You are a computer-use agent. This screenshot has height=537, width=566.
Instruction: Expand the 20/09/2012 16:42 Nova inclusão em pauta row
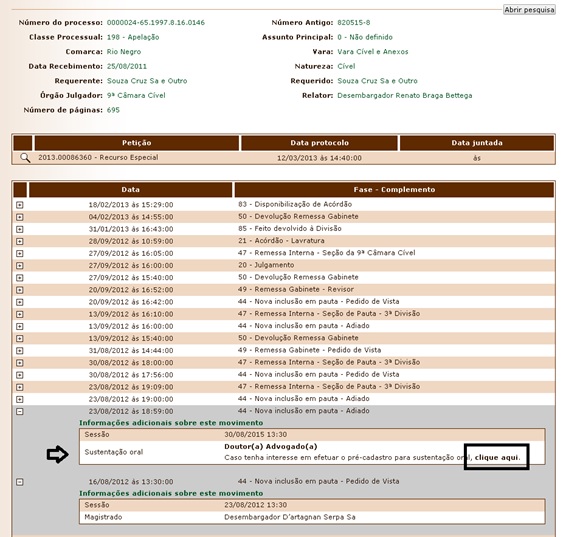click(20, 302)
